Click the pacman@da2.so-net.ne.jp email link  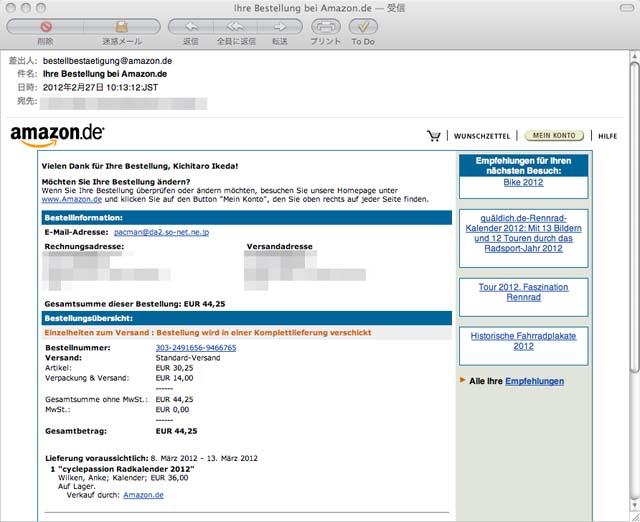tap(162, 232)
